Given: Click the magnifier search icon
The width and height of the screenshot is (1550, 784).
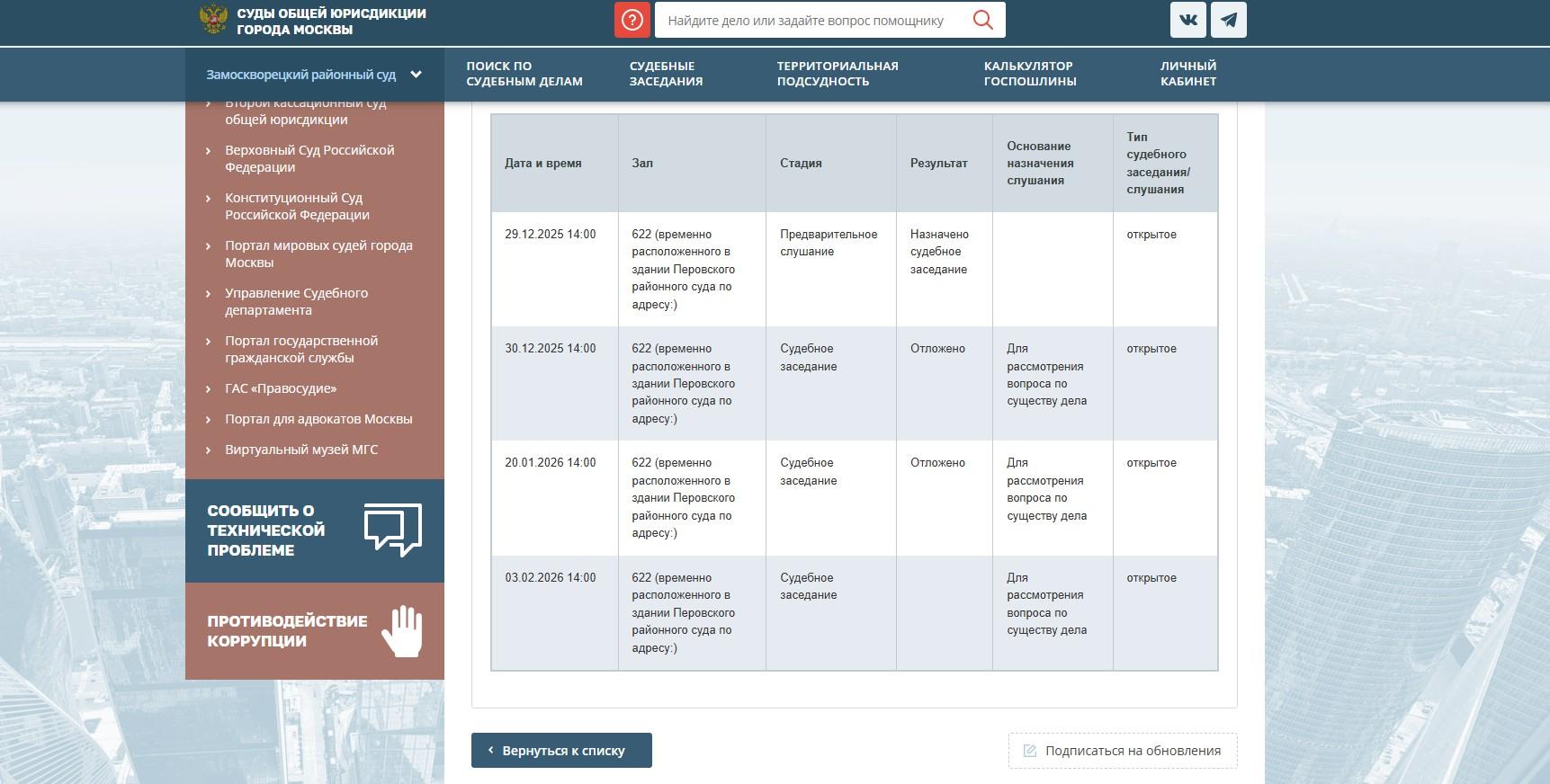Looking at the screenshot, I should 982,20.
